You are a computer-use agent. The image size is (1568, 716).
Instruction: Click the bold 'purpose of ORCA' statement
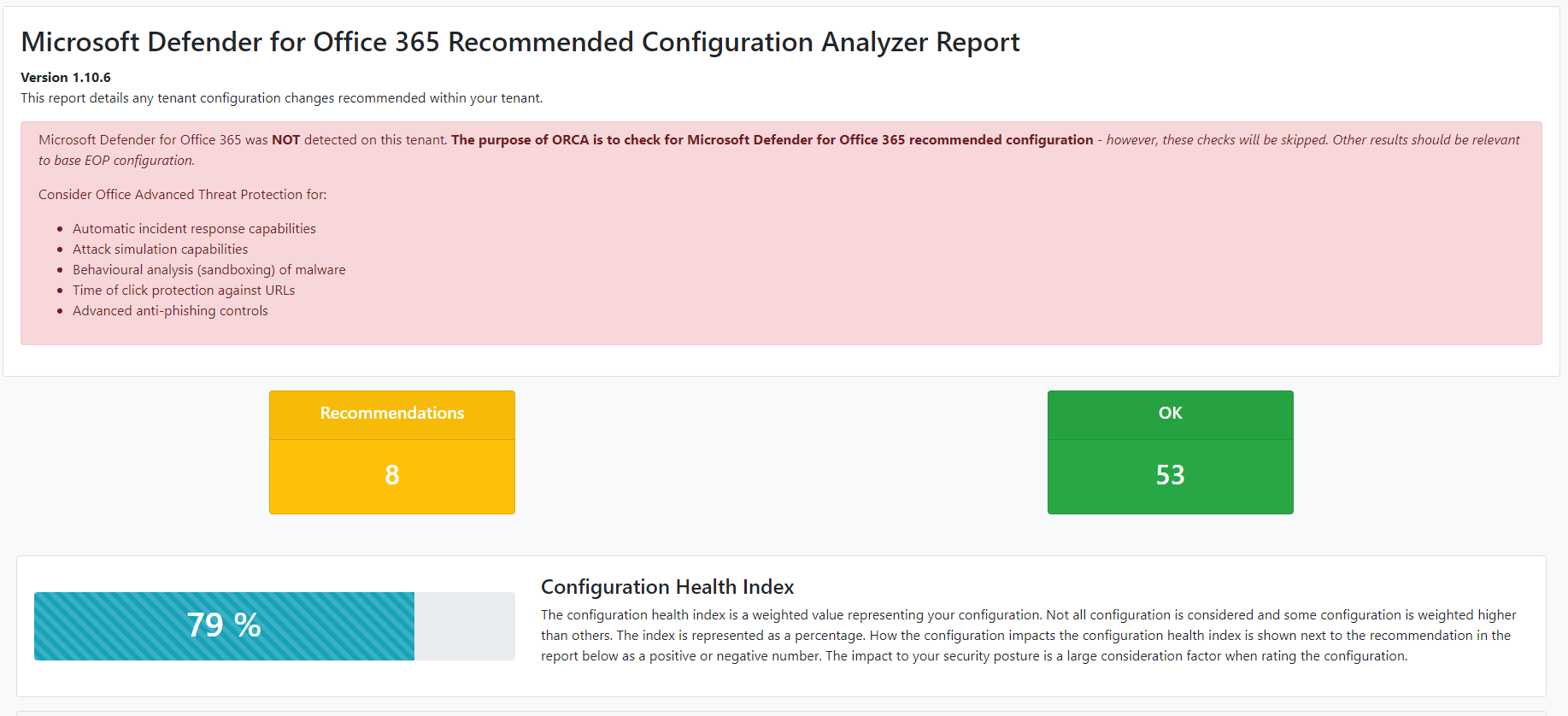(x=772, y=140)
